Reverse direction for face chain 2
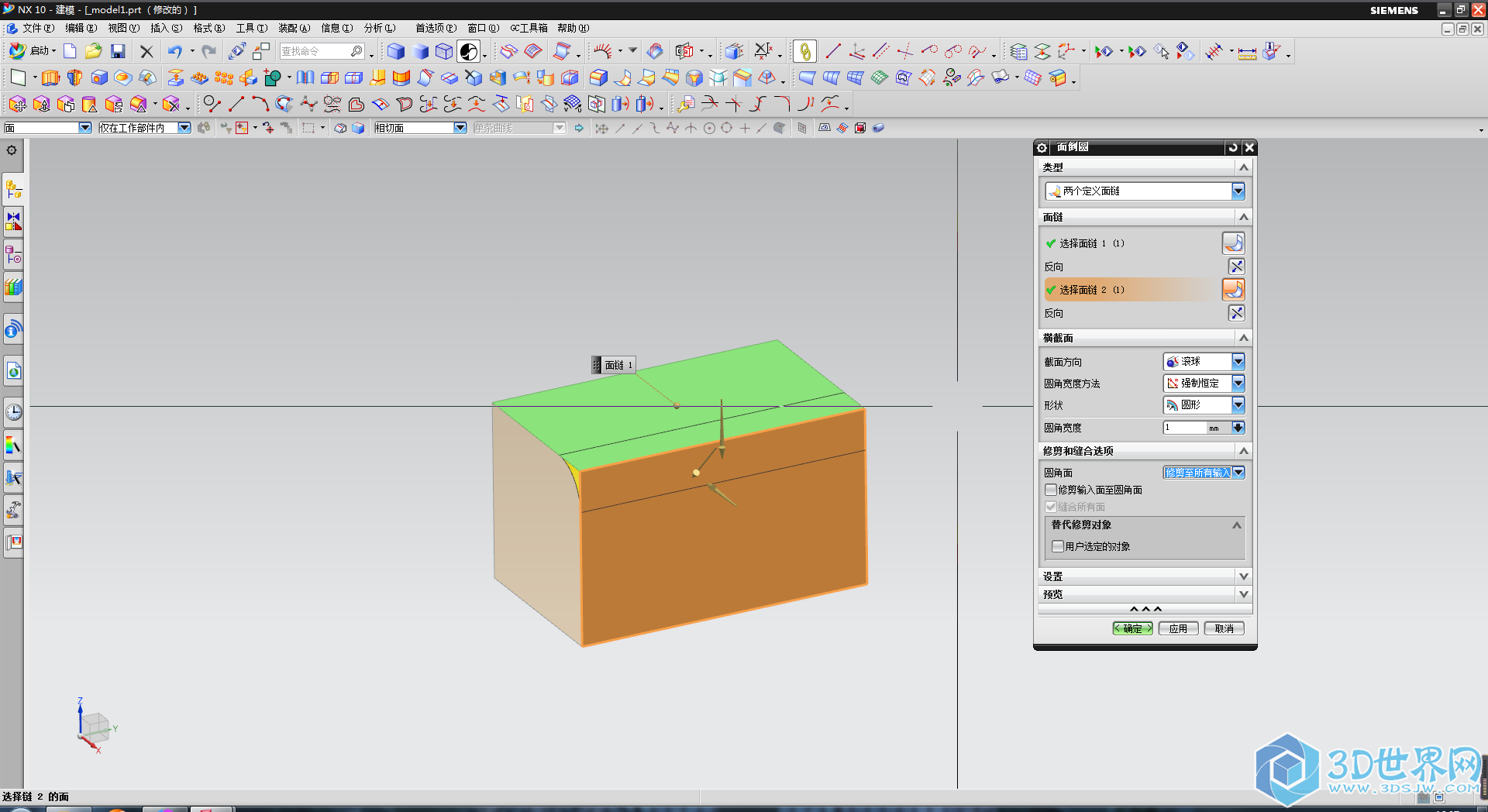 (x=1236, y=313)
